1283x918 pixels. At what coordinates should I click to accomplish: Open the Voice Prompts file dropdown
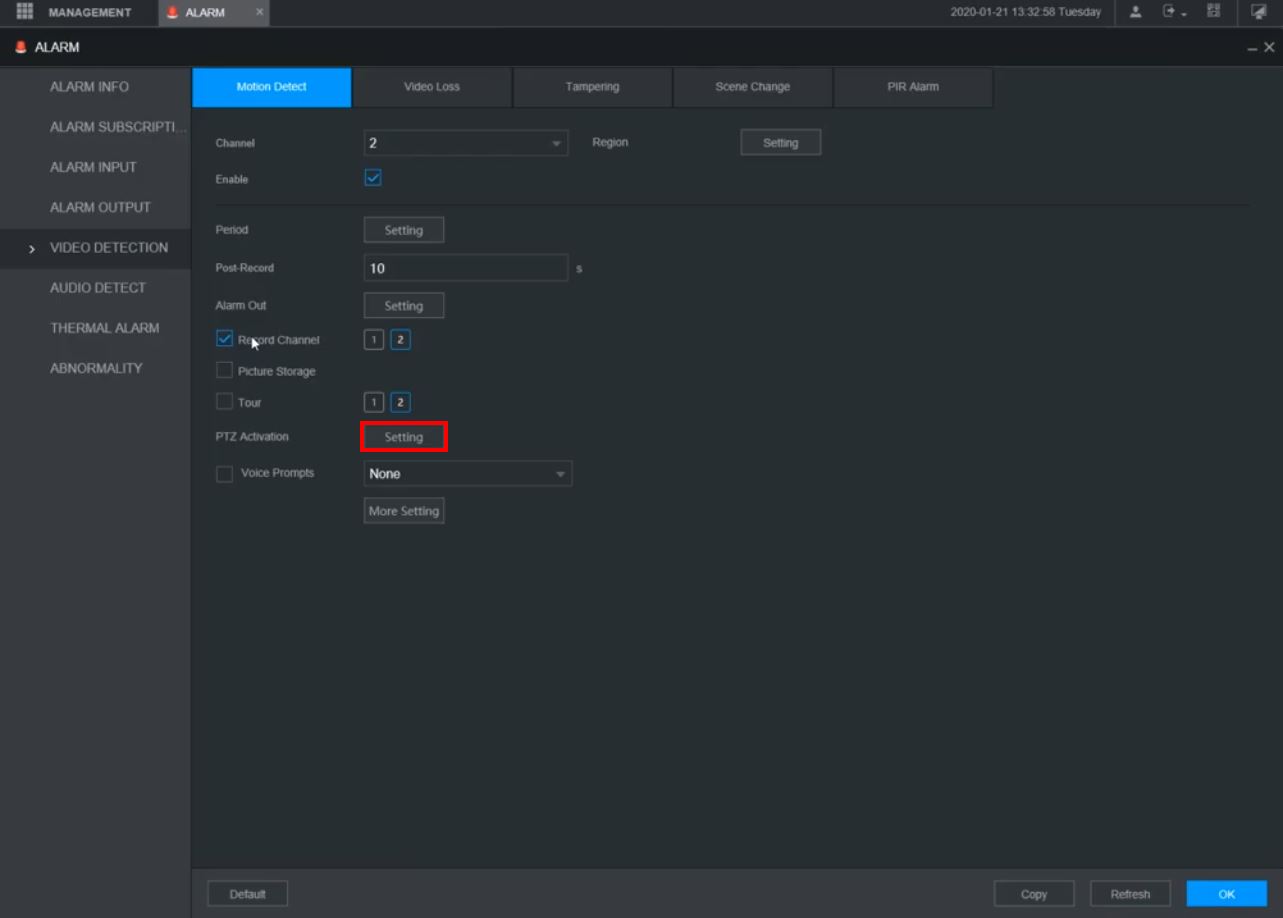[467, 474]
